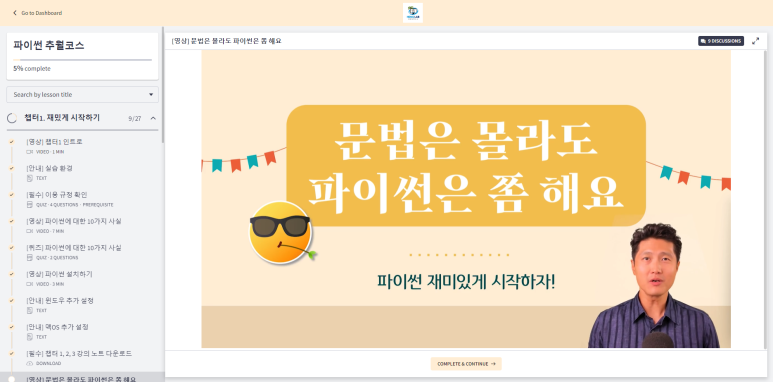Screen dimensions: 773x382
Task: Open lesson [안내] 맥OS 추가 설정
Action: (57, 327)
